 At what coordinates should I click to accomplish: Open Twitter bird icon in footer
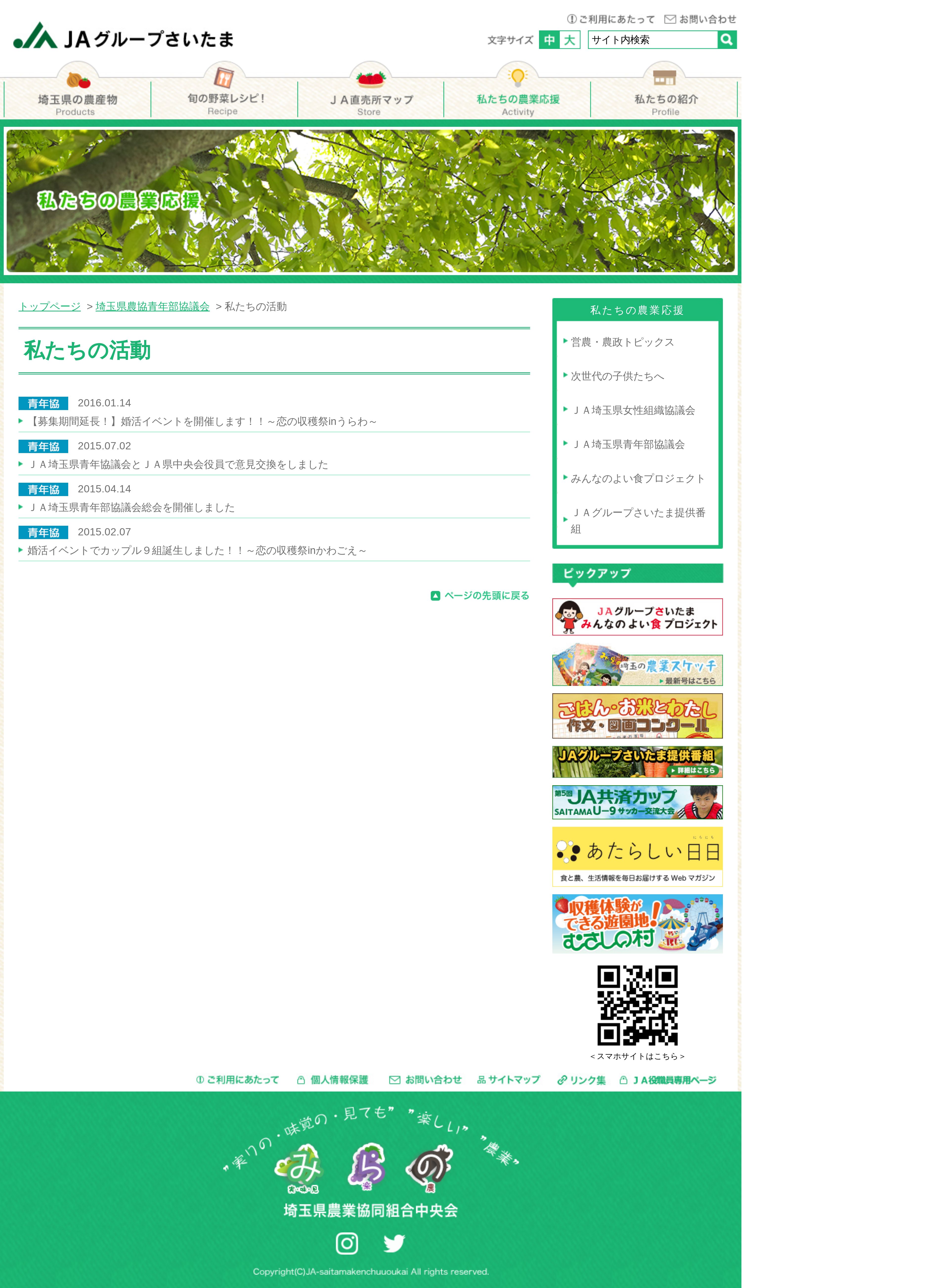tap(394, 1243)
